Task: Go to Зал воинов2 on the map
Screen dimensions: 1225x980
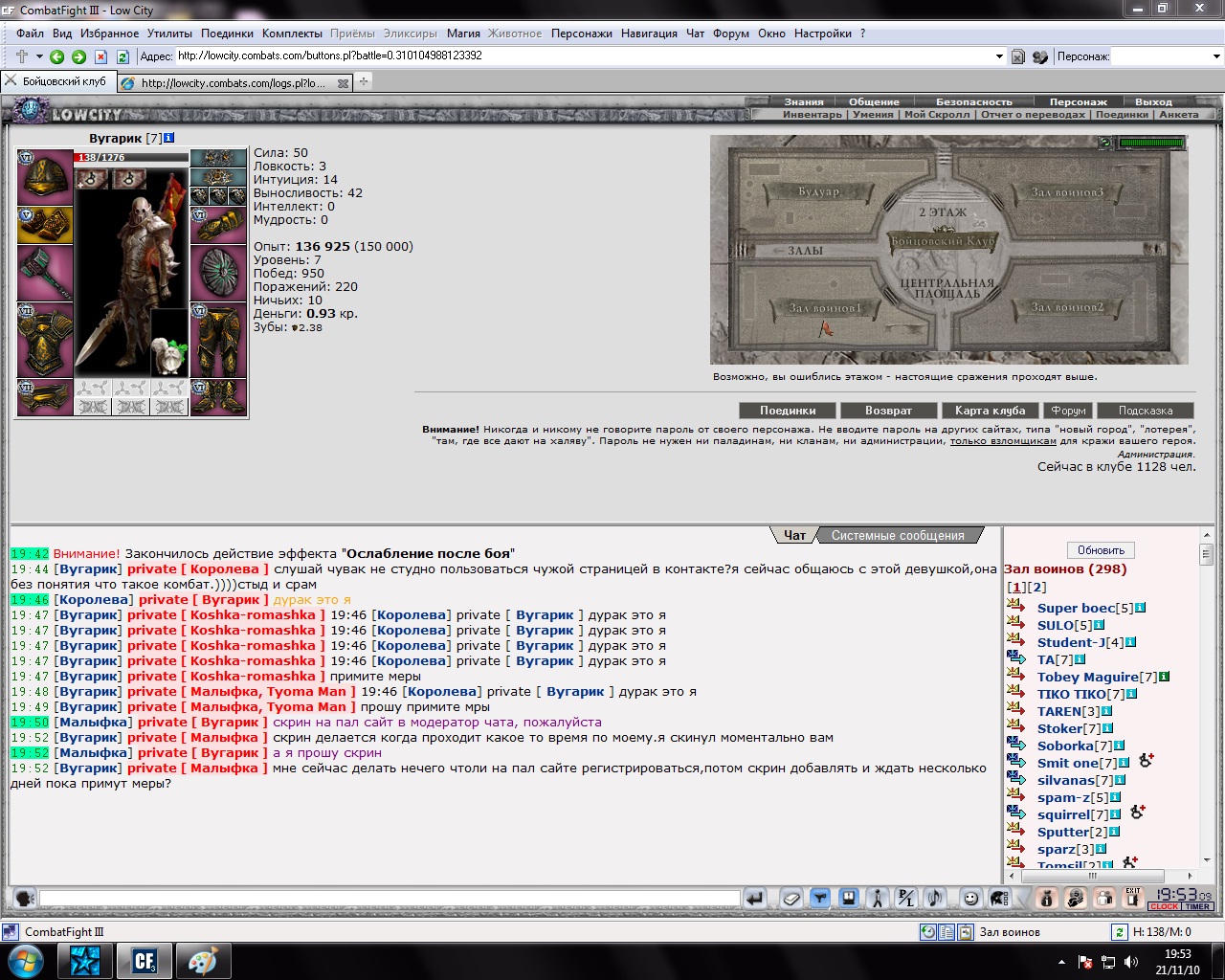Action: coord(1067,307)
